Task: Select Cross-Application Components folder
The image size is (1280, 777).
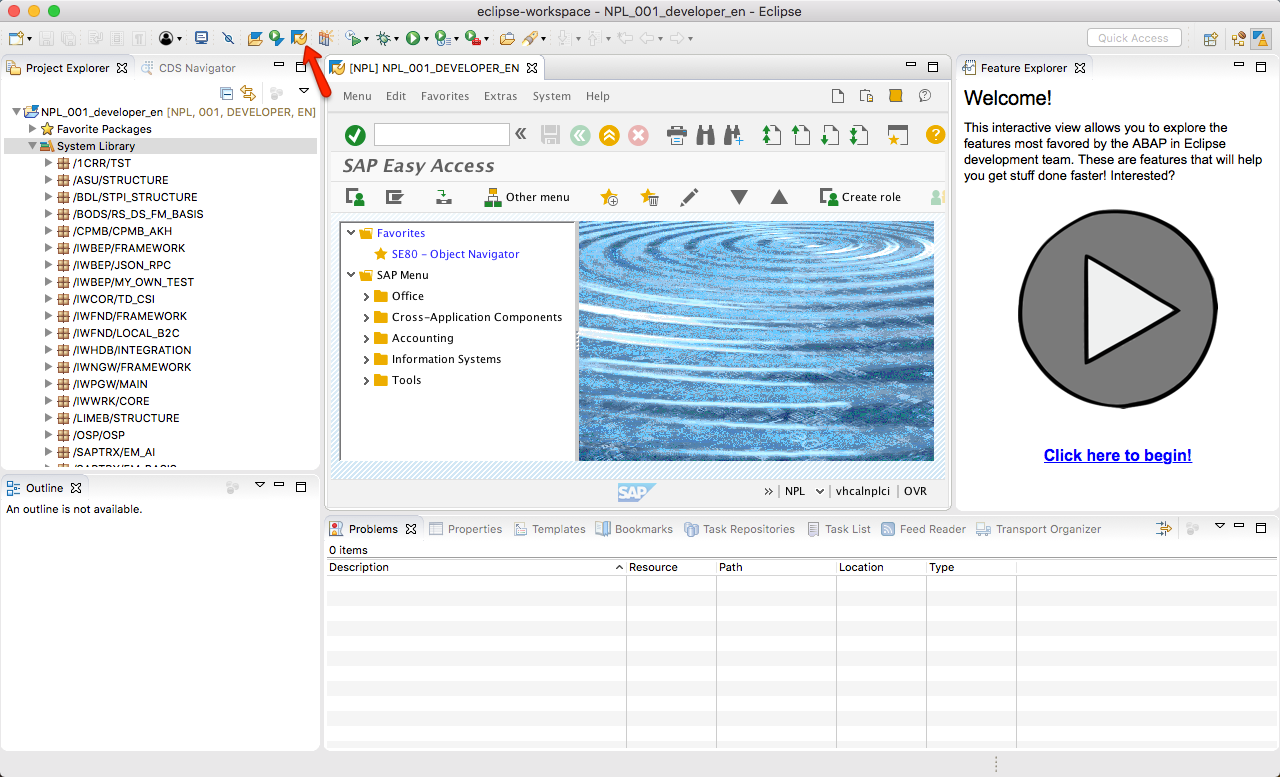Action: pos(477,317)
